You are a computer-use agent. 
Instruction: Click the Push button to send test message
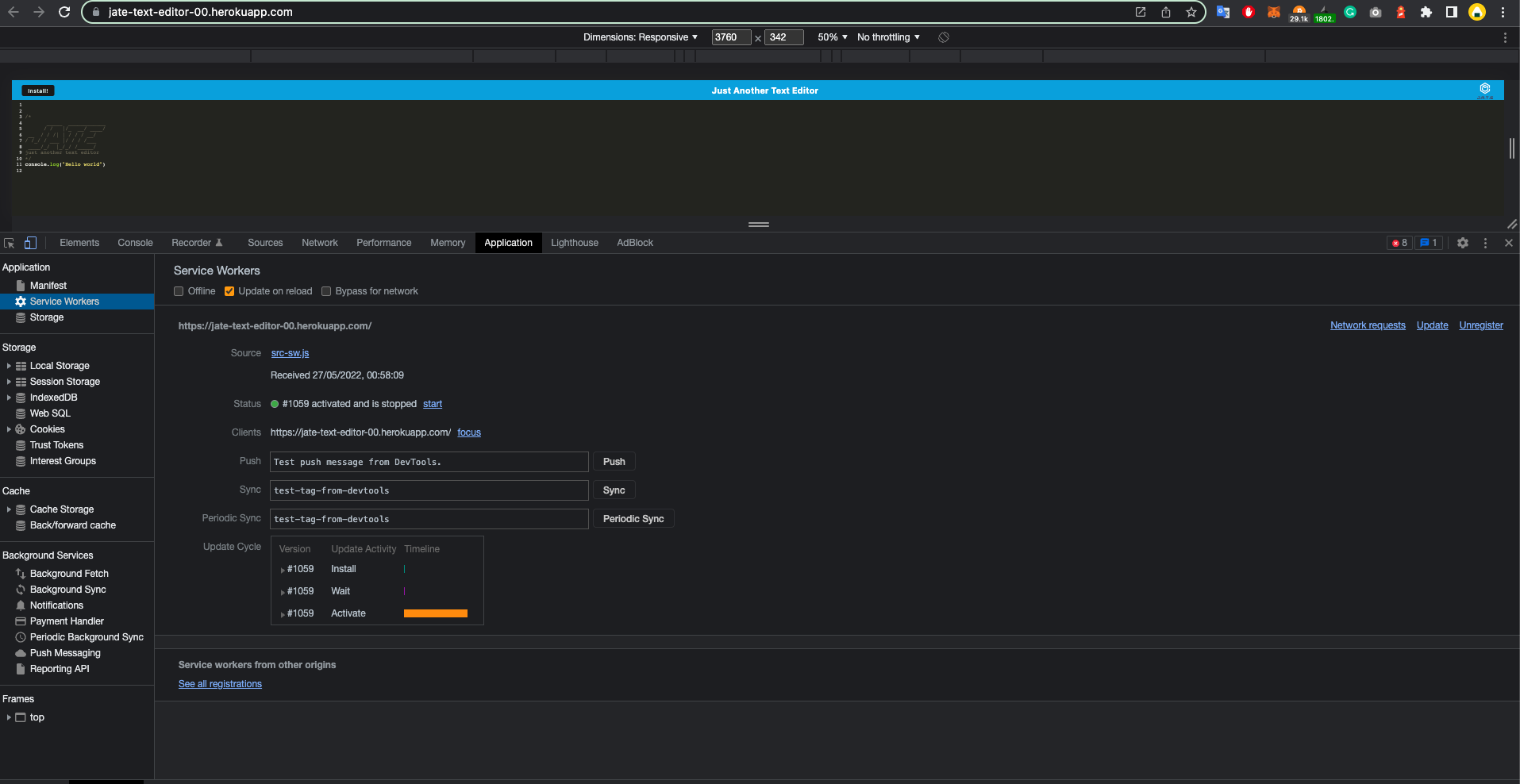(x=613, y=461)
